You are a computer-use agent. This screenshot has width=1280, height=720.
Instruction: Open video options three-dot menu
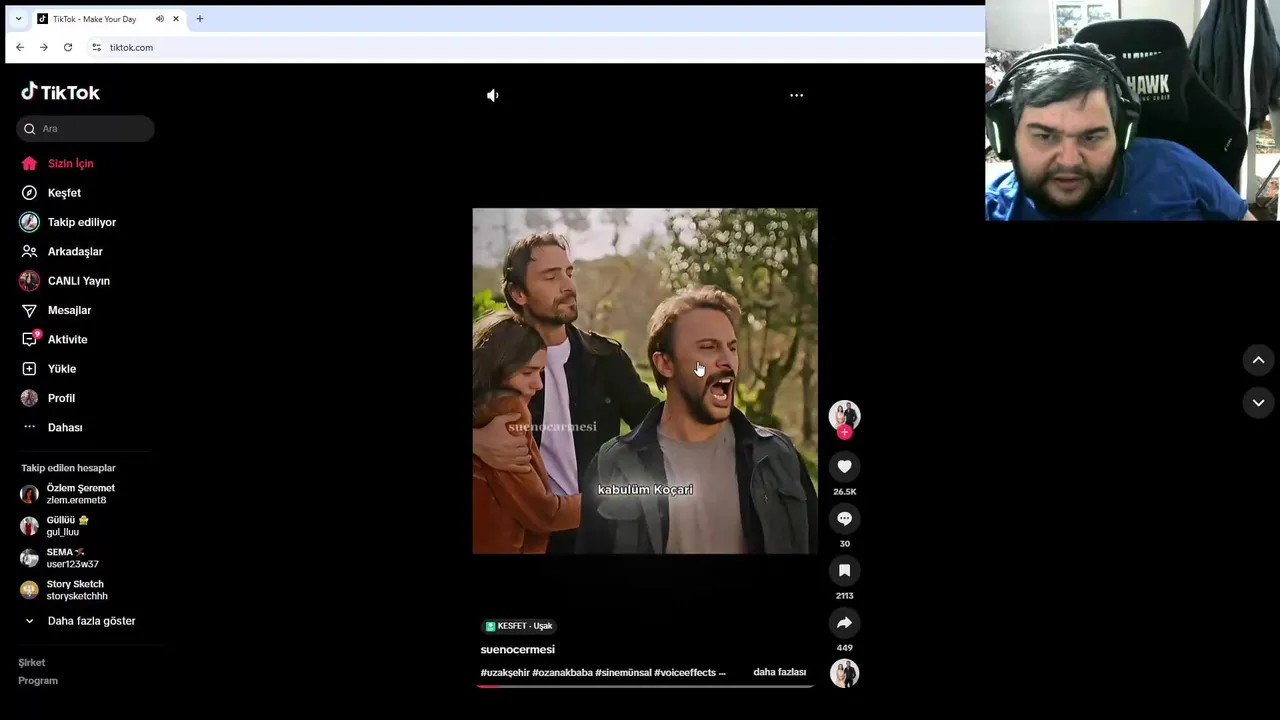pyautogui.click(x=796, y=95)
